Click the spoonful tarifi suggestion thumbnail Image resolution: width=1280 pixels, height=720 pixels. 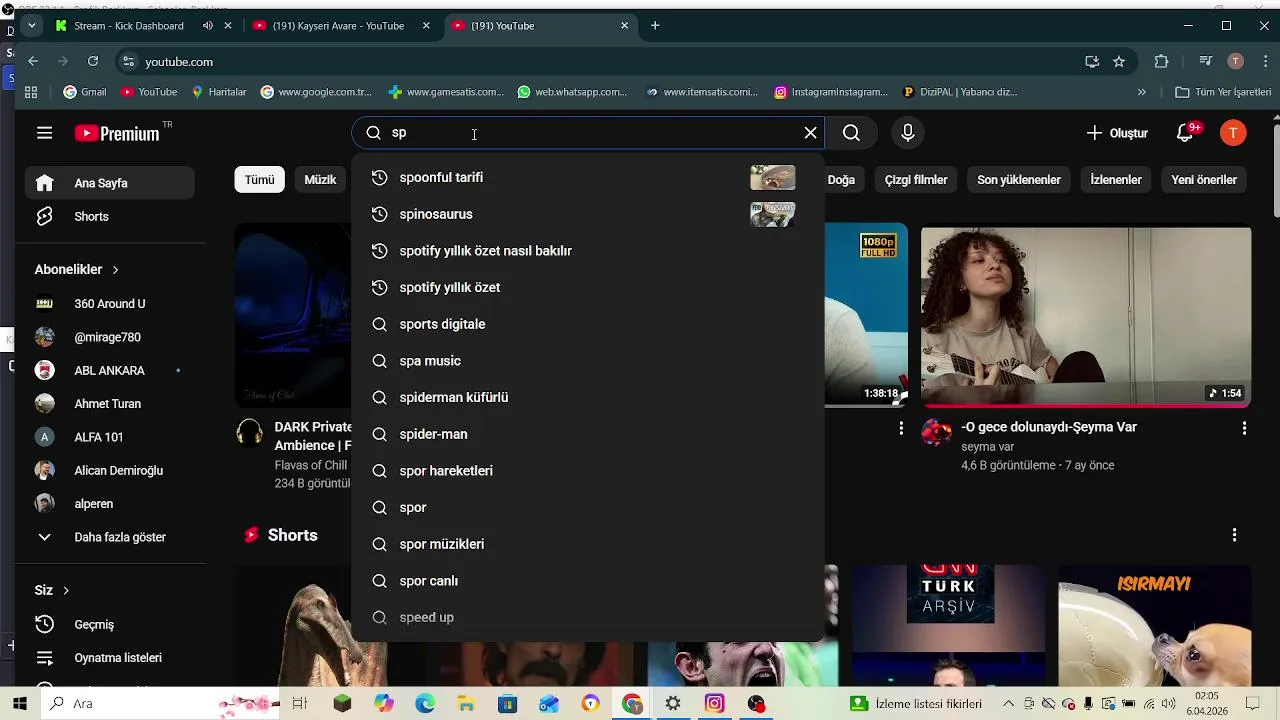click(773, 178)
